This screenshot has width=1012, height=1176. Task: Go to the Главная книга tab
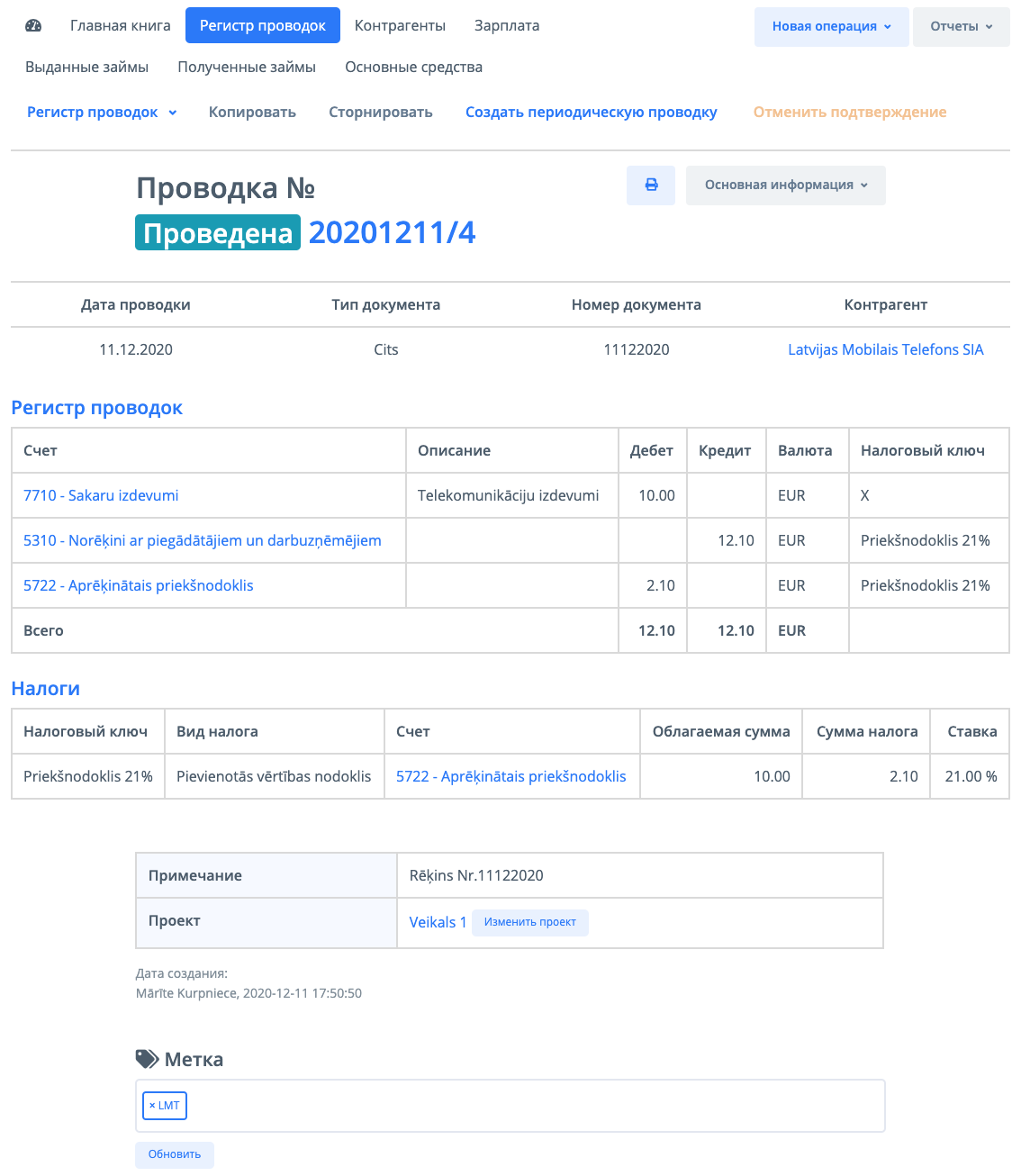tap(121, 25)
